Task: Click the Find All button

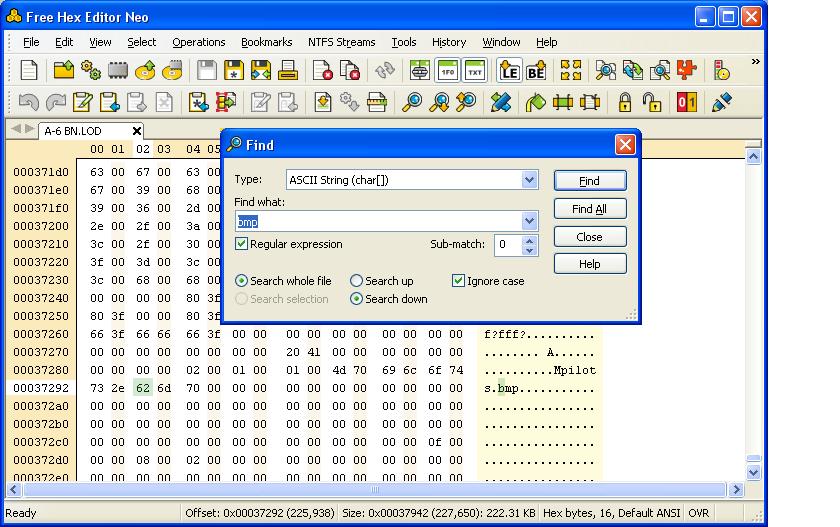Action: point(590,209)
